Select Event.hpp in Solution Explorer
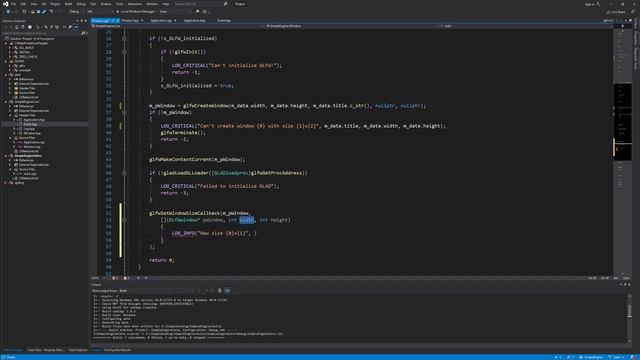Screen dimensions: 640x360 pos(30,124)
